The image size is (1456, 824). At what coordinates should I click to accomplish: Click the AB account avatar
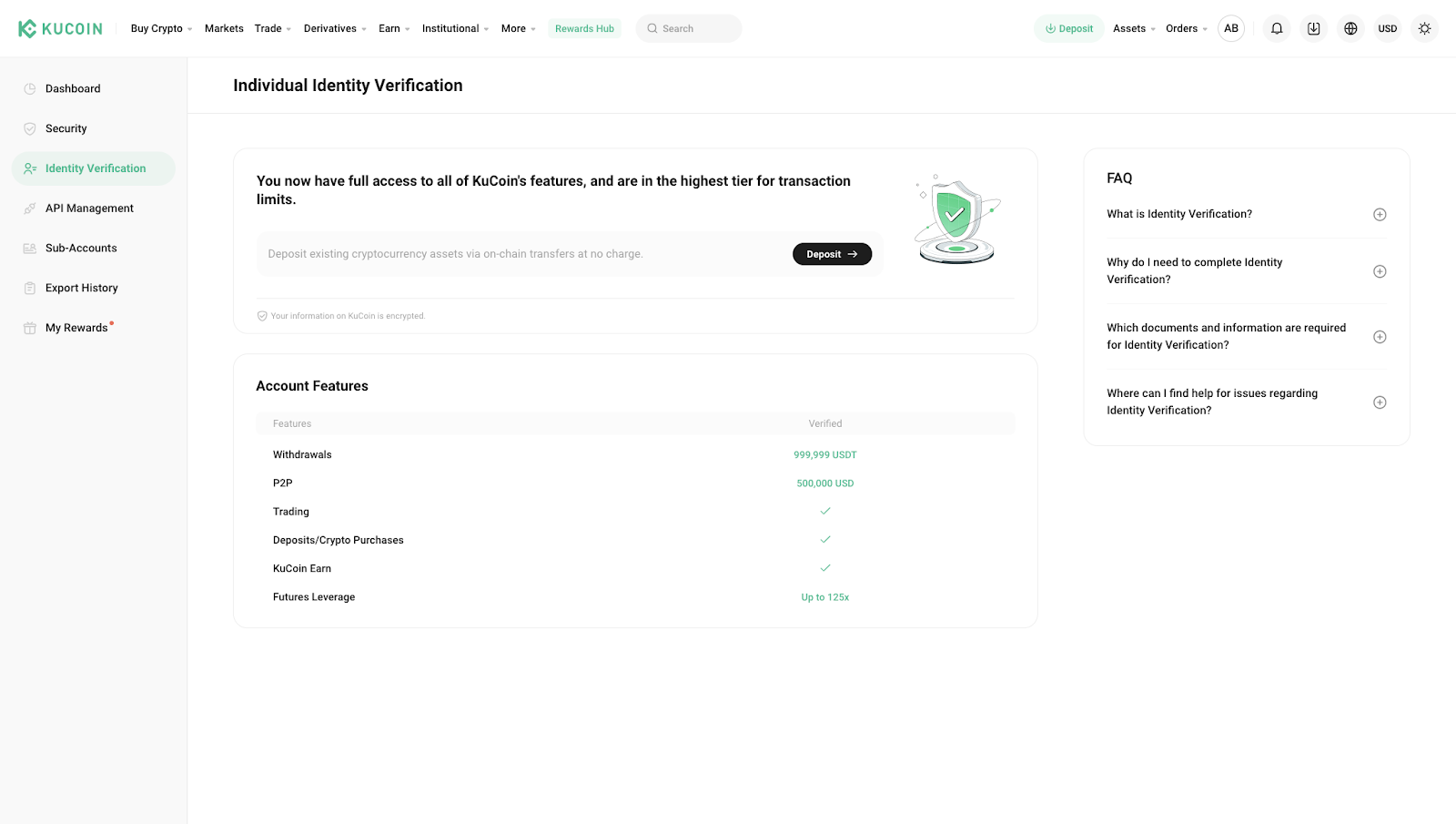pyautogui.click(x=1231, y=28)
